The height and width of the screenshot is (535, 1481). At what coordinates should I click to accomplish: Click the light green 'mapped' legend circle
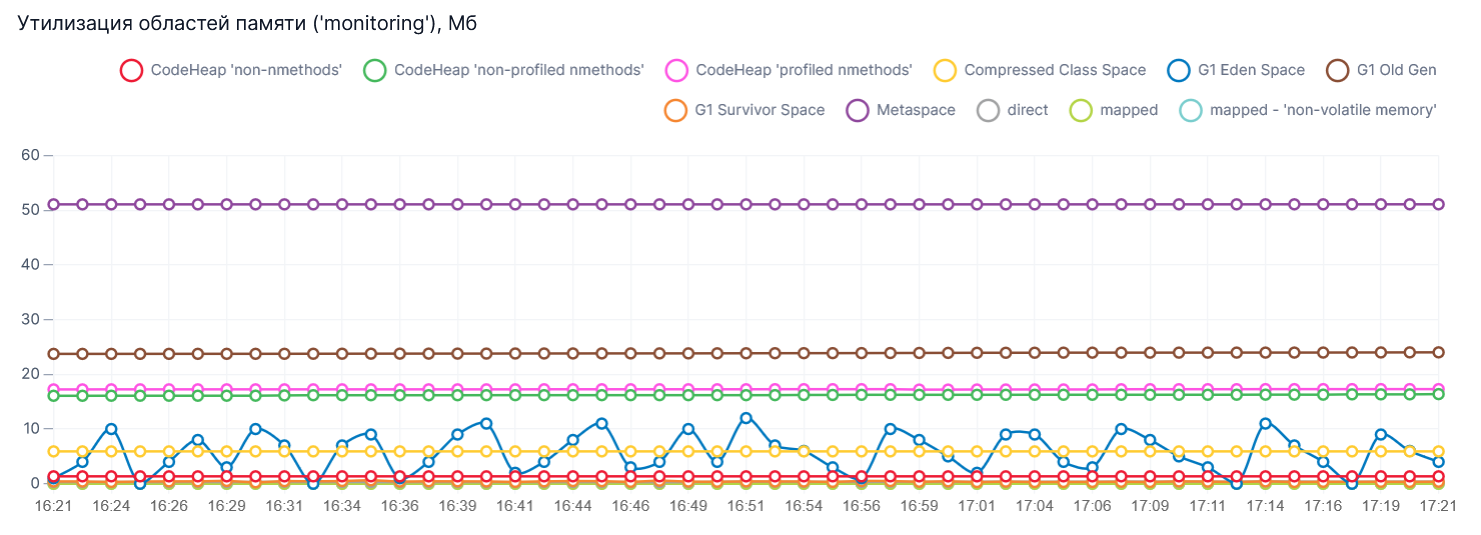click(1080, 111)
